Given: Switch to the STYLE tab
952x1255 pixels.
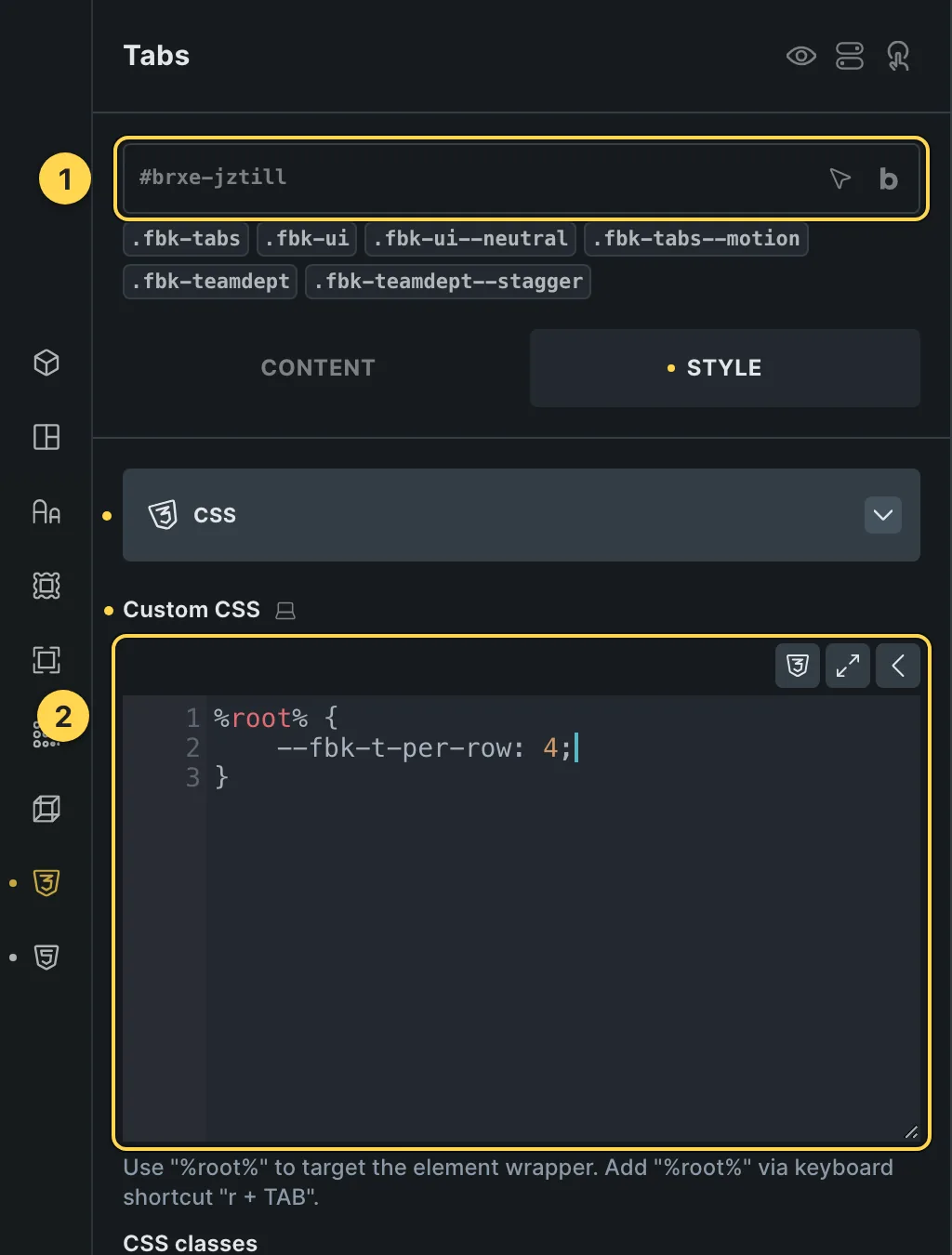Looking at the screenshot, I should point(725,368).
